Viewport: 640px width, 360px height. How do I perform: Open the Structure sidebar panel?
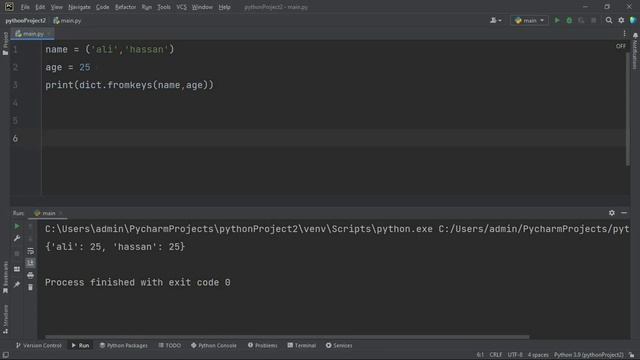point(5,319)
